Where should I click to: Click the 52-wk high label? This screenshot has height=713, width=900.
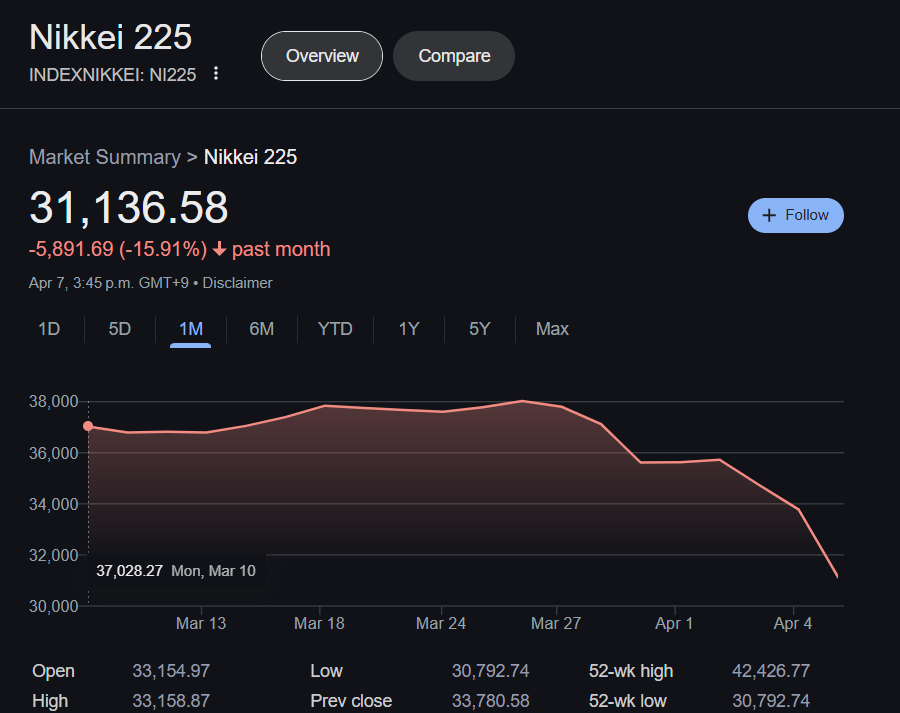631,671
